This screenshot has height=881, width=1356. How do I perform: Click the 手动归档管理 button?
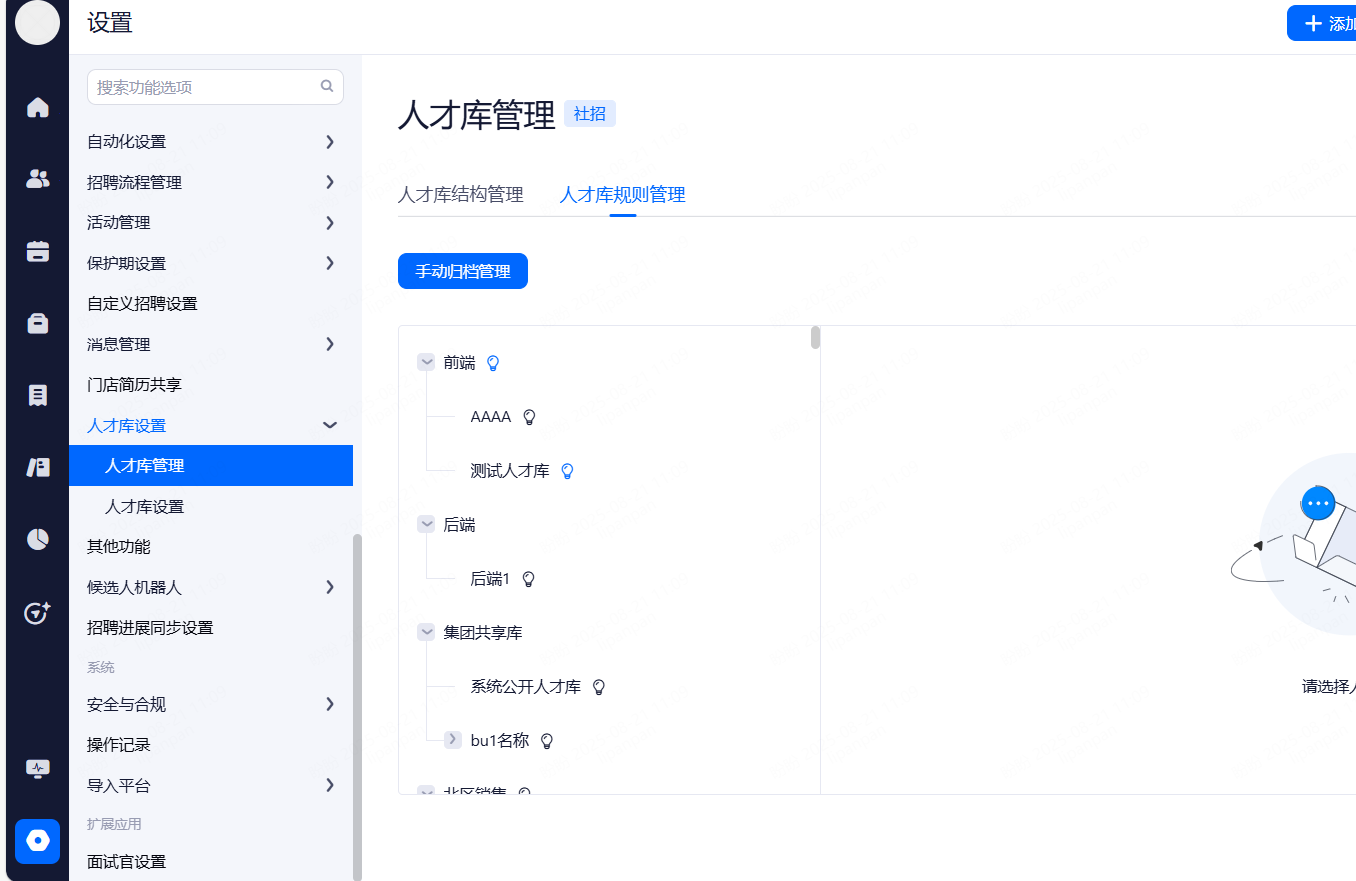(462, 272)
